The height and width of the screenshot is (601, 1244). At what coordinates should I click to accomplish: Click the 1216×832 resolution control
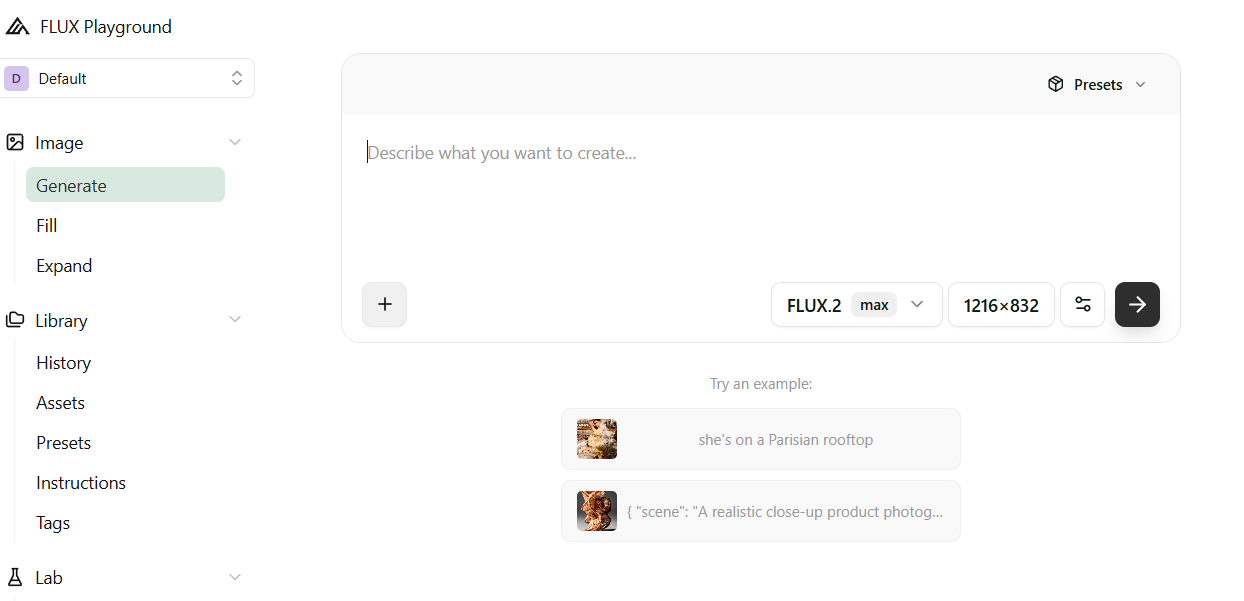click(1001, 304)
